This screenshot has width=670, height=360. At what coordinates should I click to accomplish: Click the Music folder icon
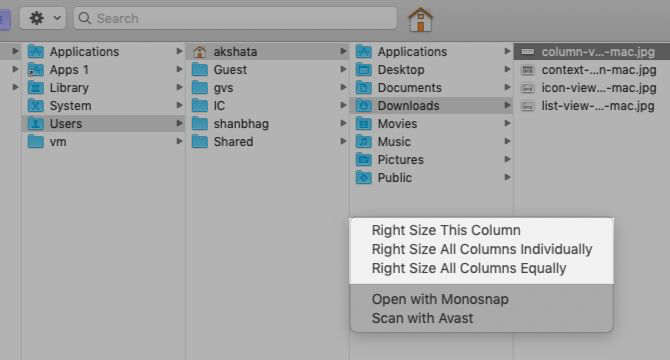(x=364, y=141)
